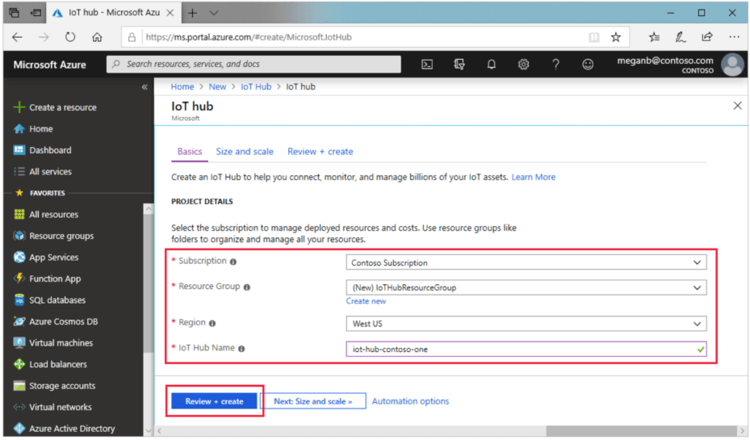Open the account avatar menu
750x440 pixels.
[x=732, y=65]
